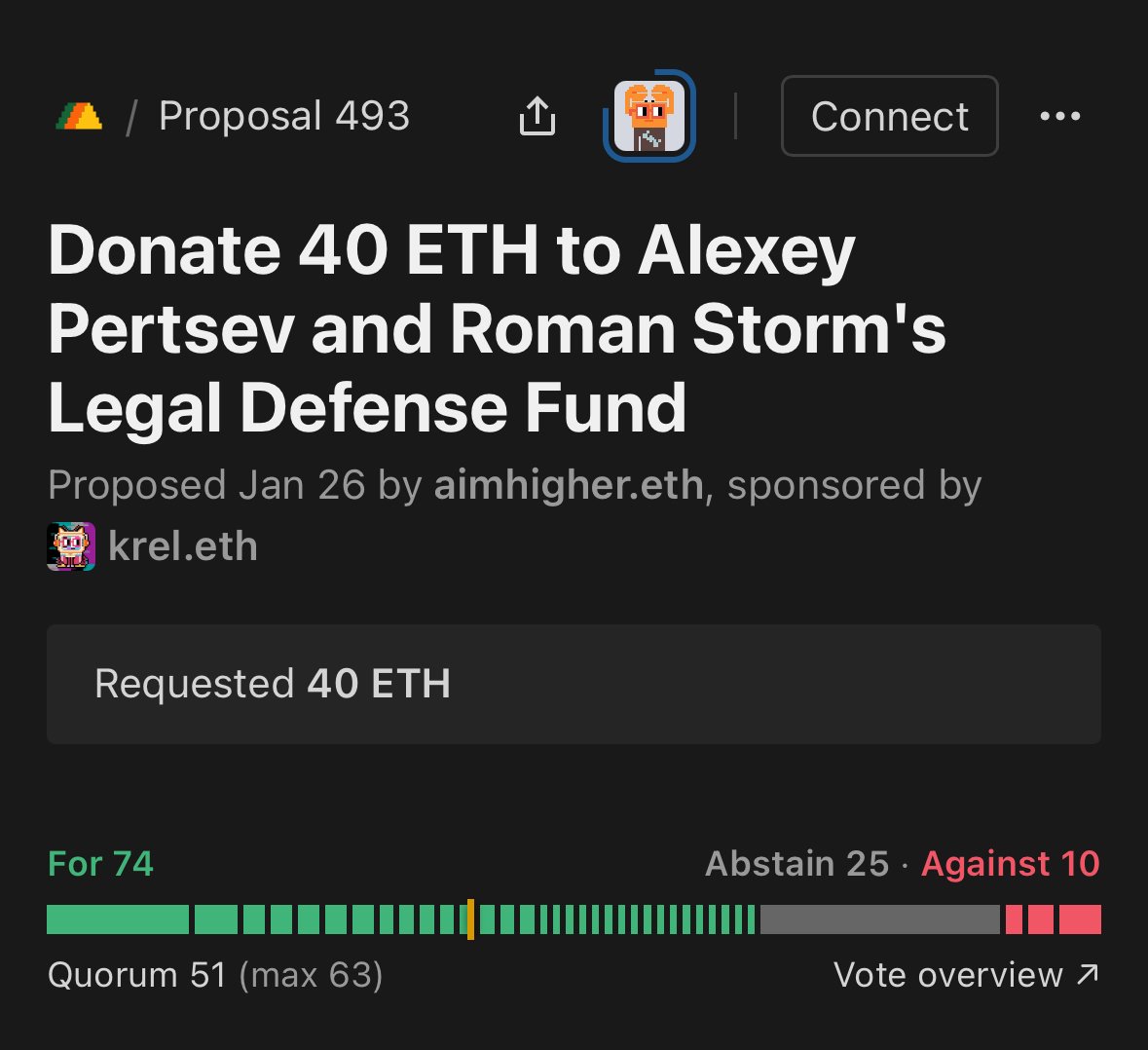1148x1050 pixels.
Task: Click the rightmost red Against vote segment
Action: (x=1080, y=919)
